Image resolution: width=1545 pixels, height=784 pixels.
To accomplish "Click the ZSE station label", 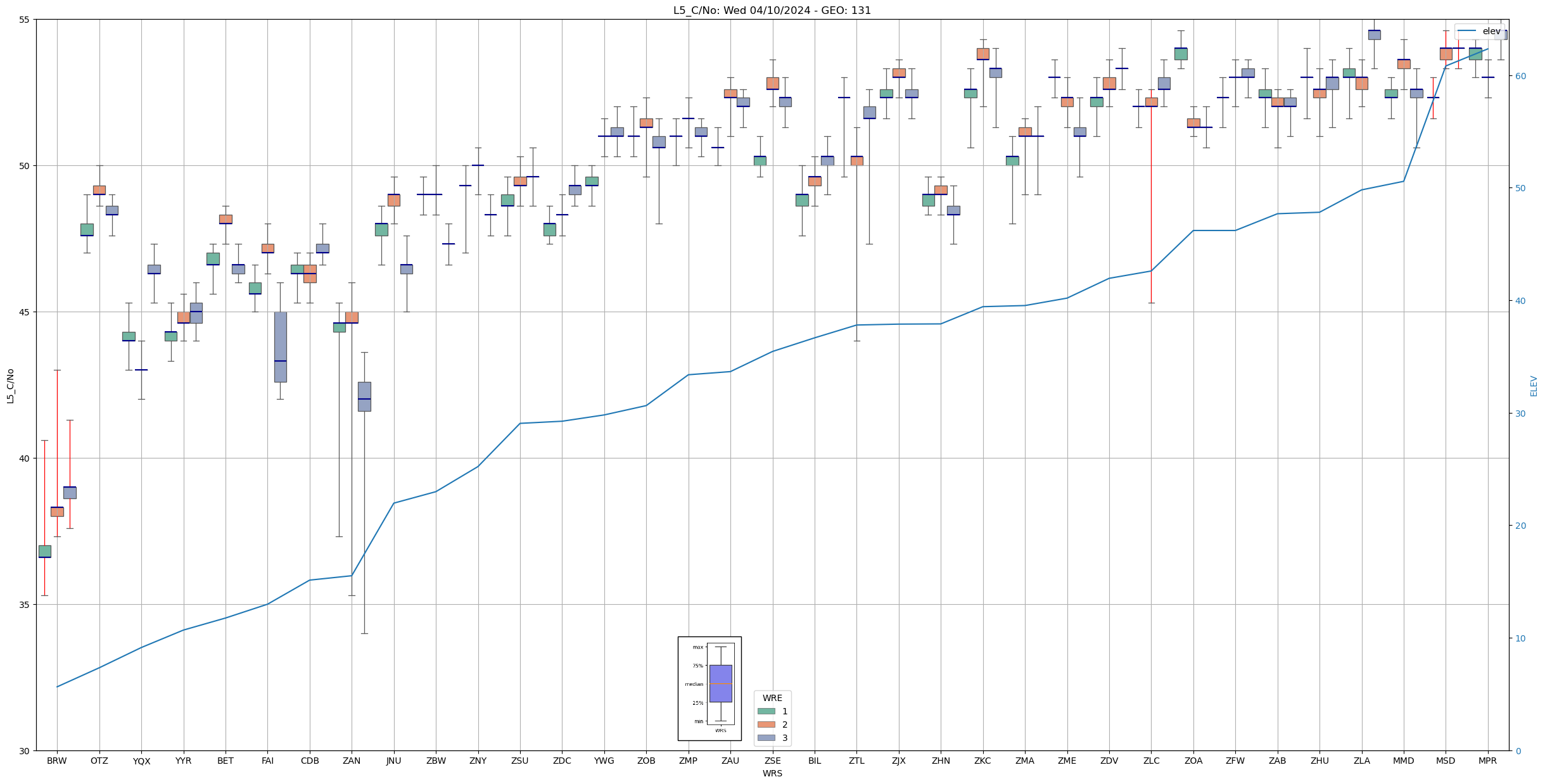I will 772,761.
